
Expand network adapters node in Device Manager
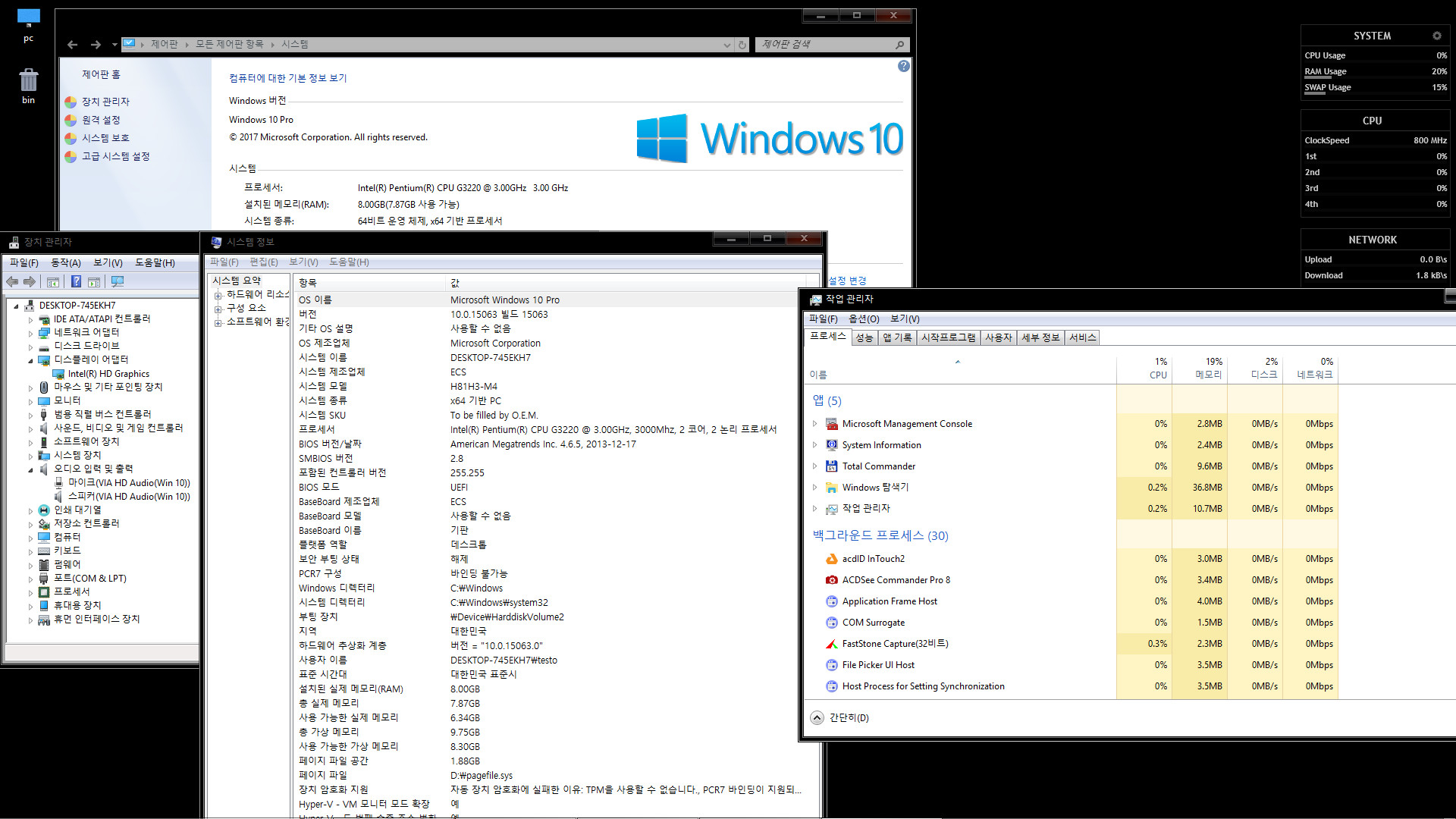point(31,334)
